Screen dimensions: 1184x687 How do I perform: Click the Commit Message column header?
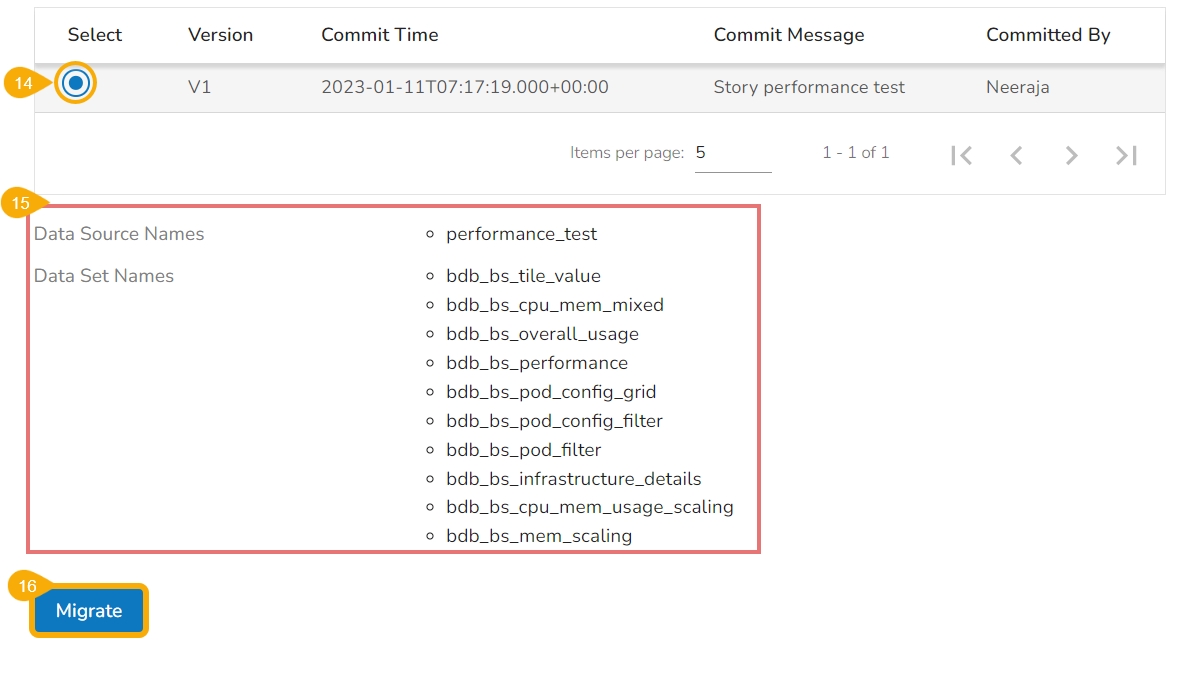pos(788,35)
